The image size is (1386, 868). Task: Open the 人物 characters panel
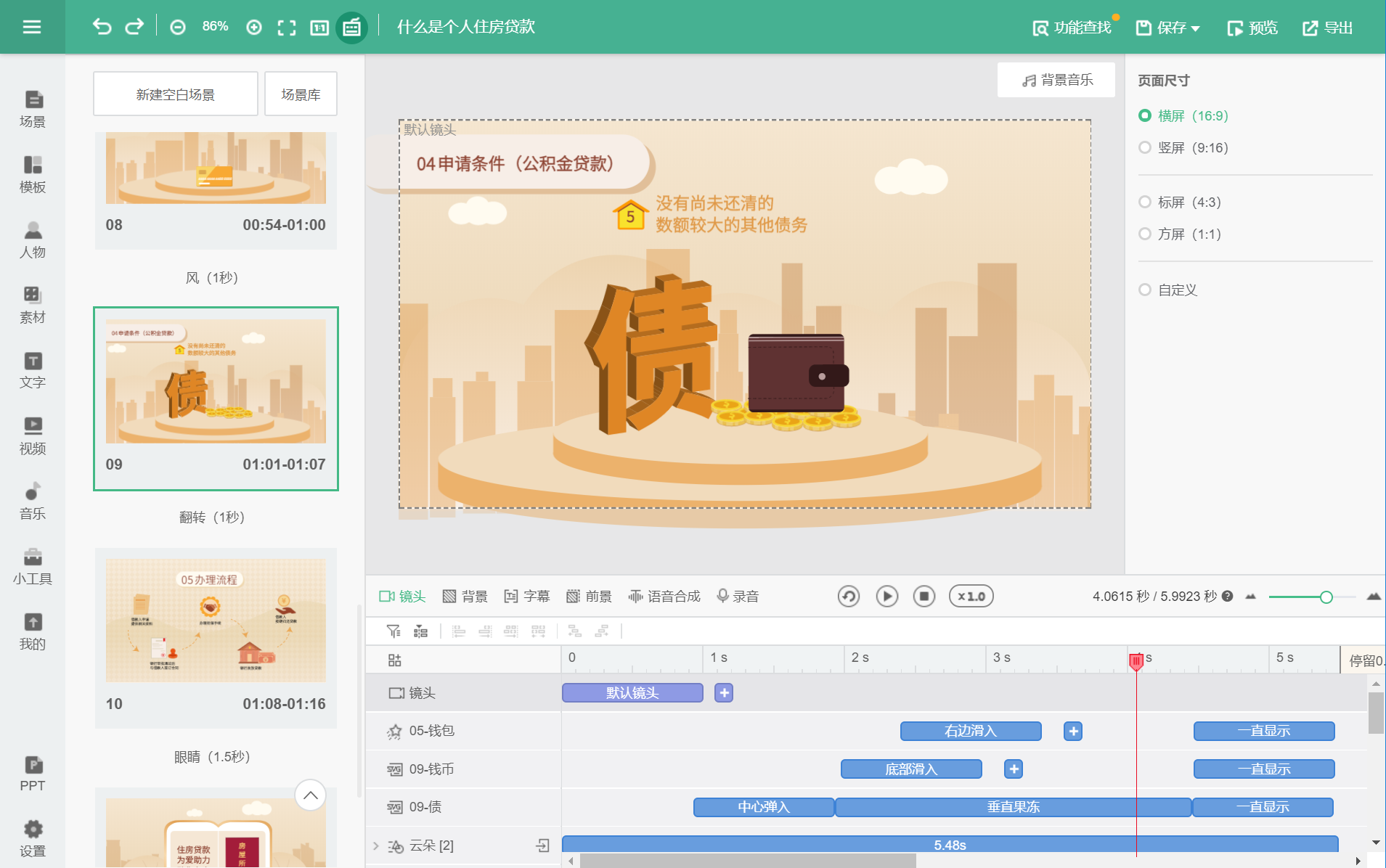(x=33, y=239)
